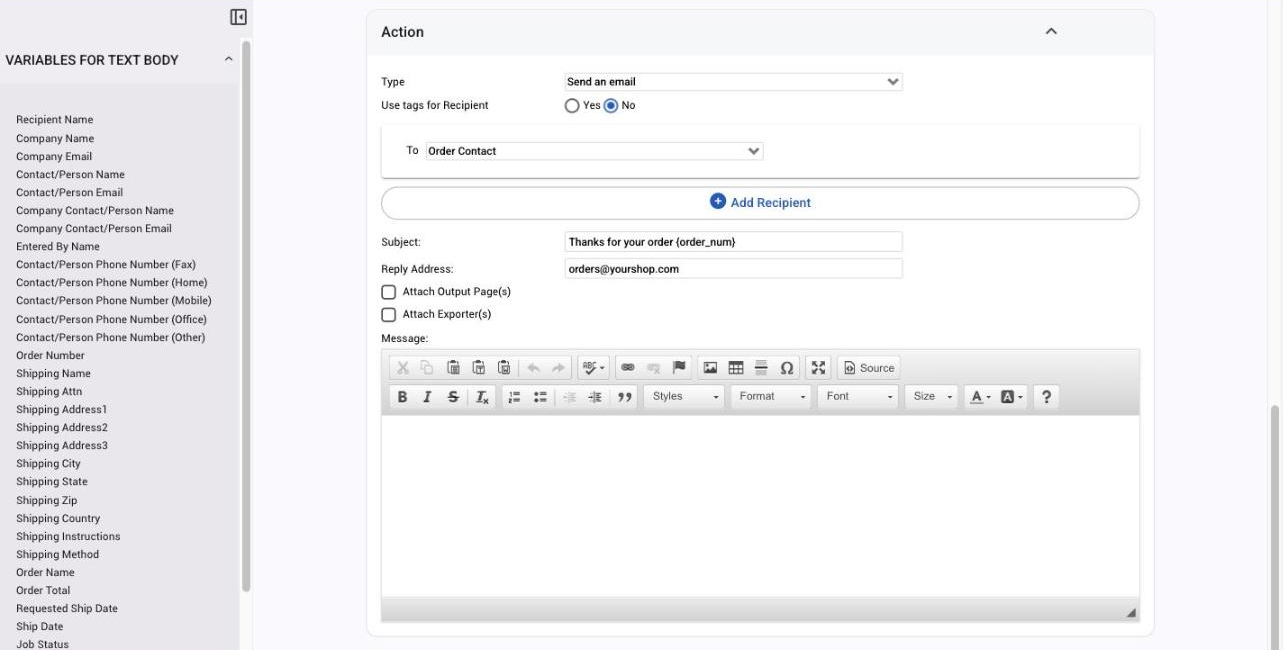Click the insert Link icon
The image size is (1283, 650).
click(x=628, y=368)
